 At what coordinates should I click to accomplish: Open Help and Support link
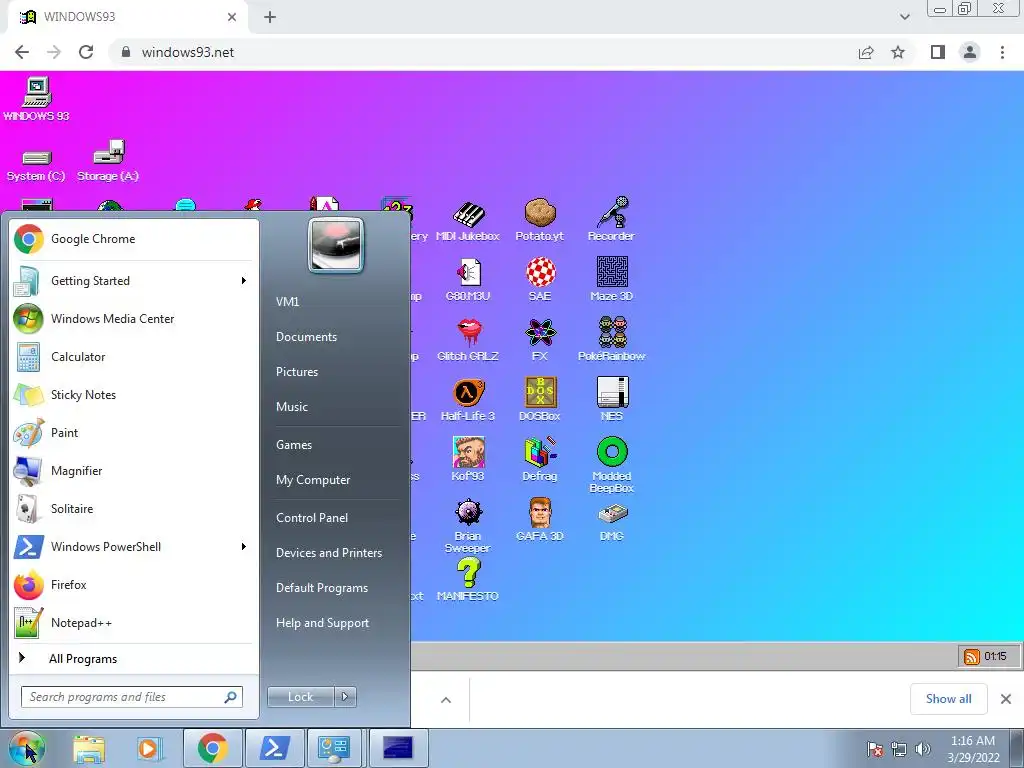pyautogui.click(x=323, y=623)
